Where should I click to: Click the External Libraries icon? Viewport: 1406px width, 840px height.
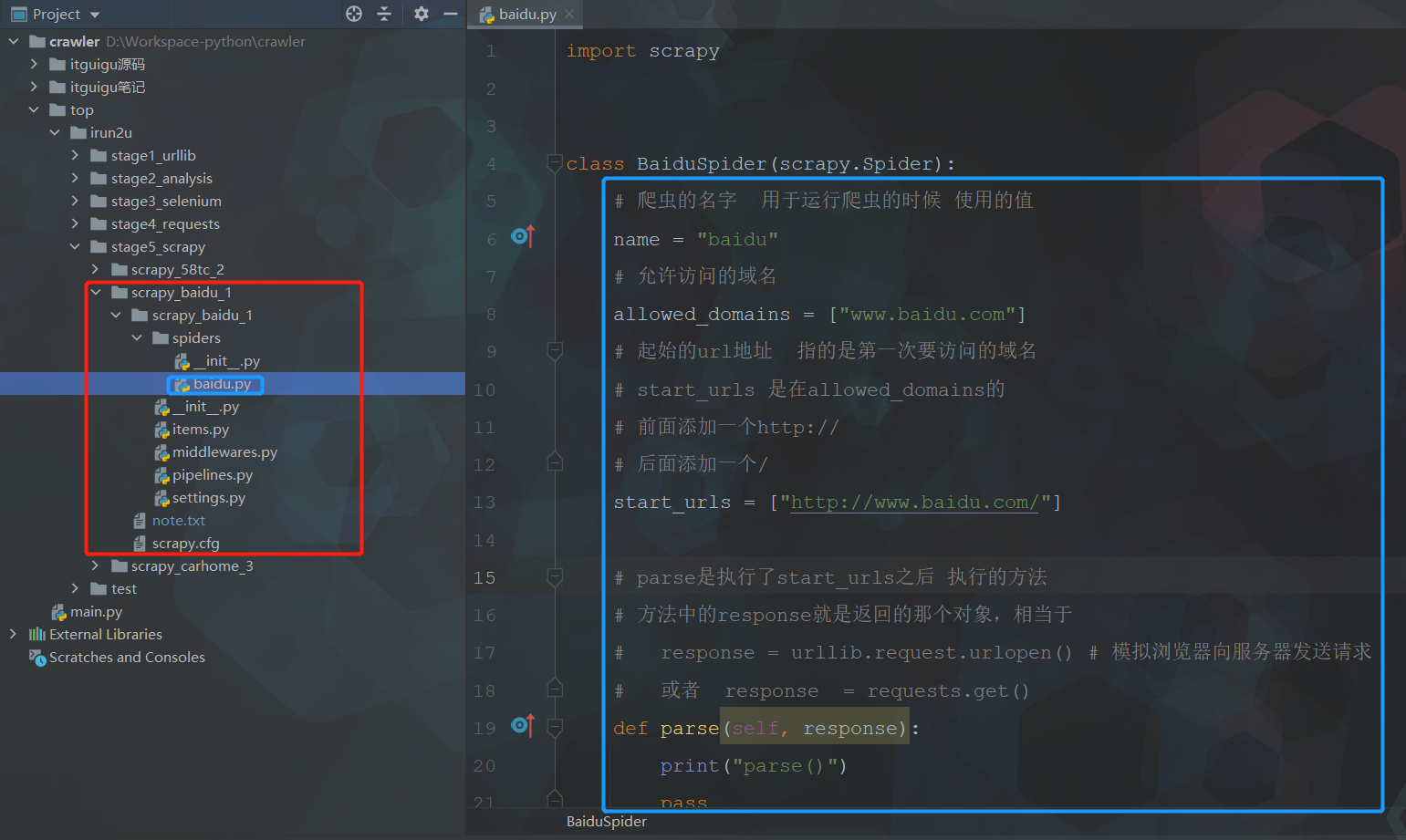pos(37,634)
